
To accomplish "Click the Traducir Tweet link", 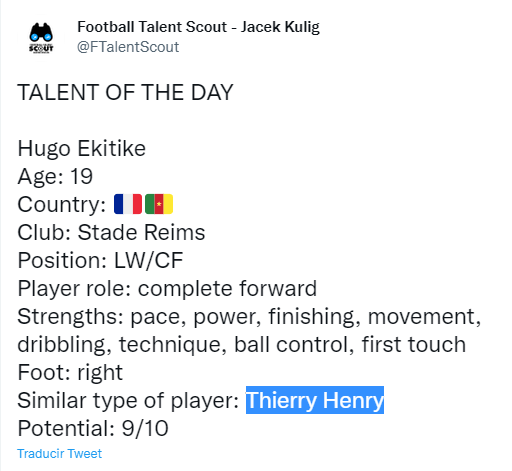I will (59, 454).
